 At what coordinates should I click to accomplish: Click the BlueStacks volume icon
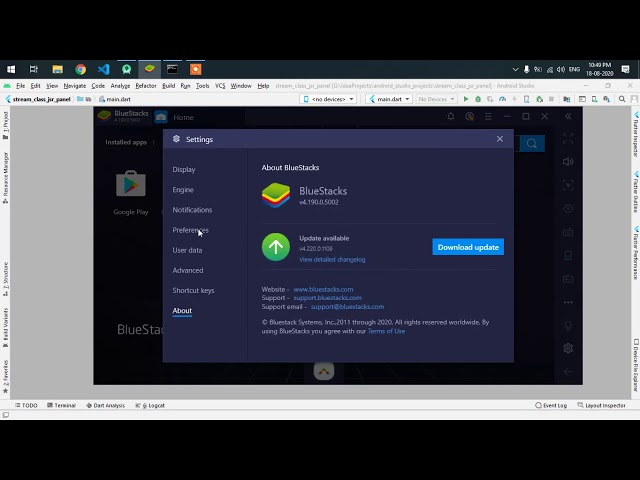(568, 162)
